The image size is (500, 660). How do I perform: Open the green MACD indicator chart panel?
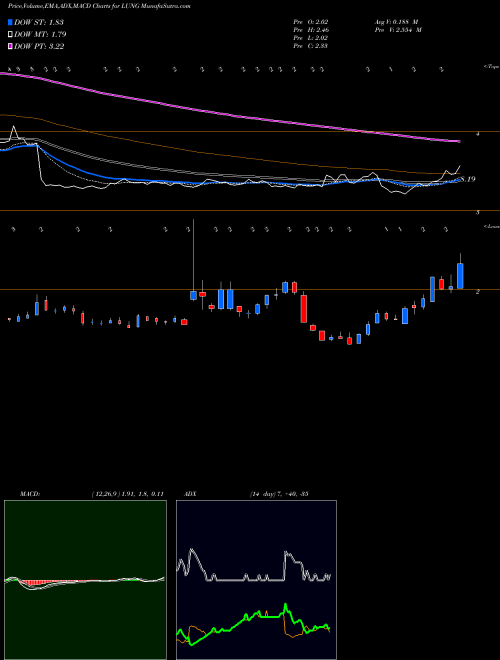tap(85, 580)
